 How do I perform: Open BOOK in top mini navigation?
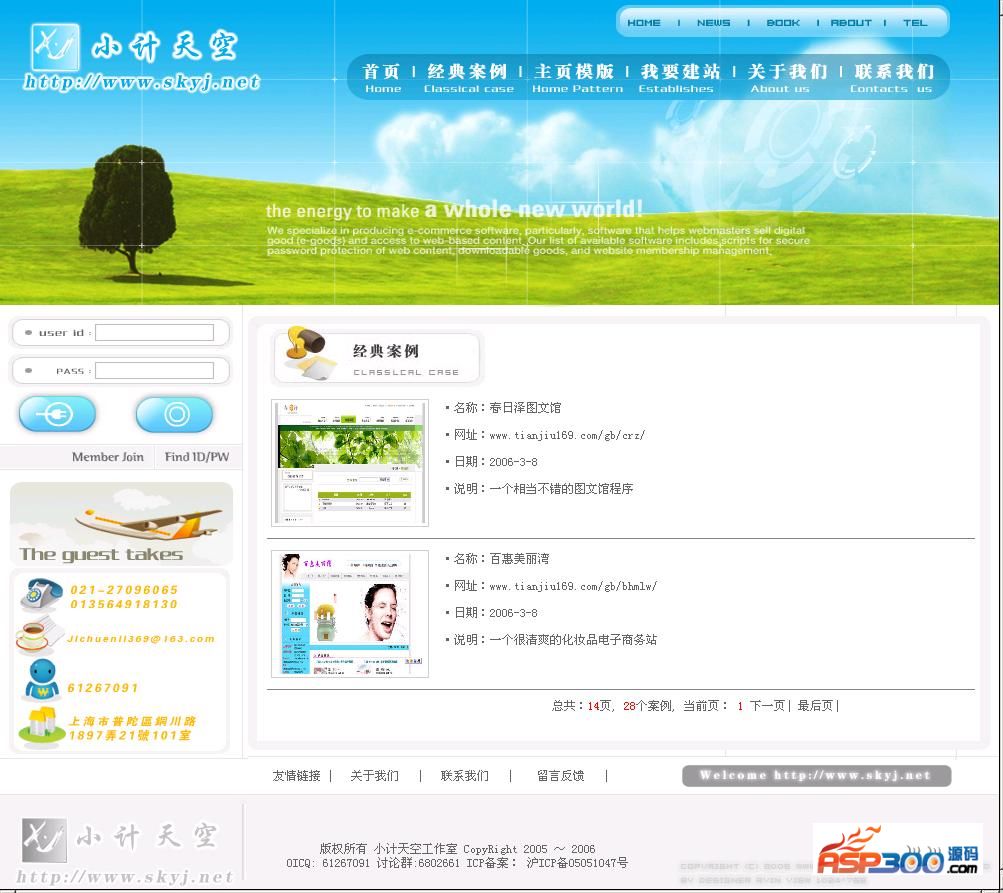[783, 23]
